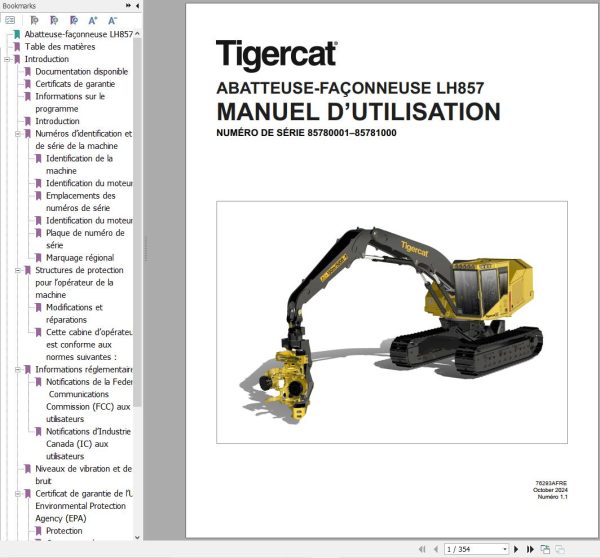600x558 pixels.
Task: Open the Table des matières bookmark
Action: coord(60,47)
